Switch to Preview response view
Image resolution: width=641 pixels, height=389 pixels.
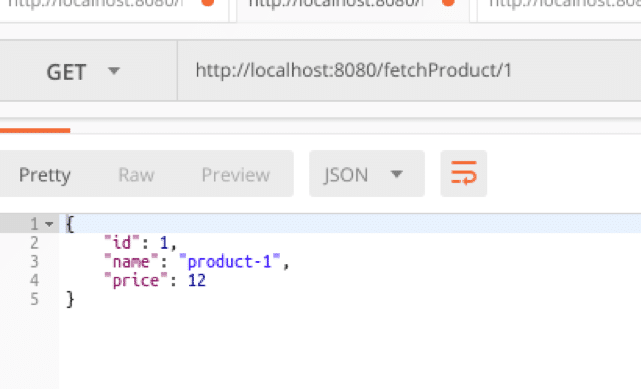point(235,175)
